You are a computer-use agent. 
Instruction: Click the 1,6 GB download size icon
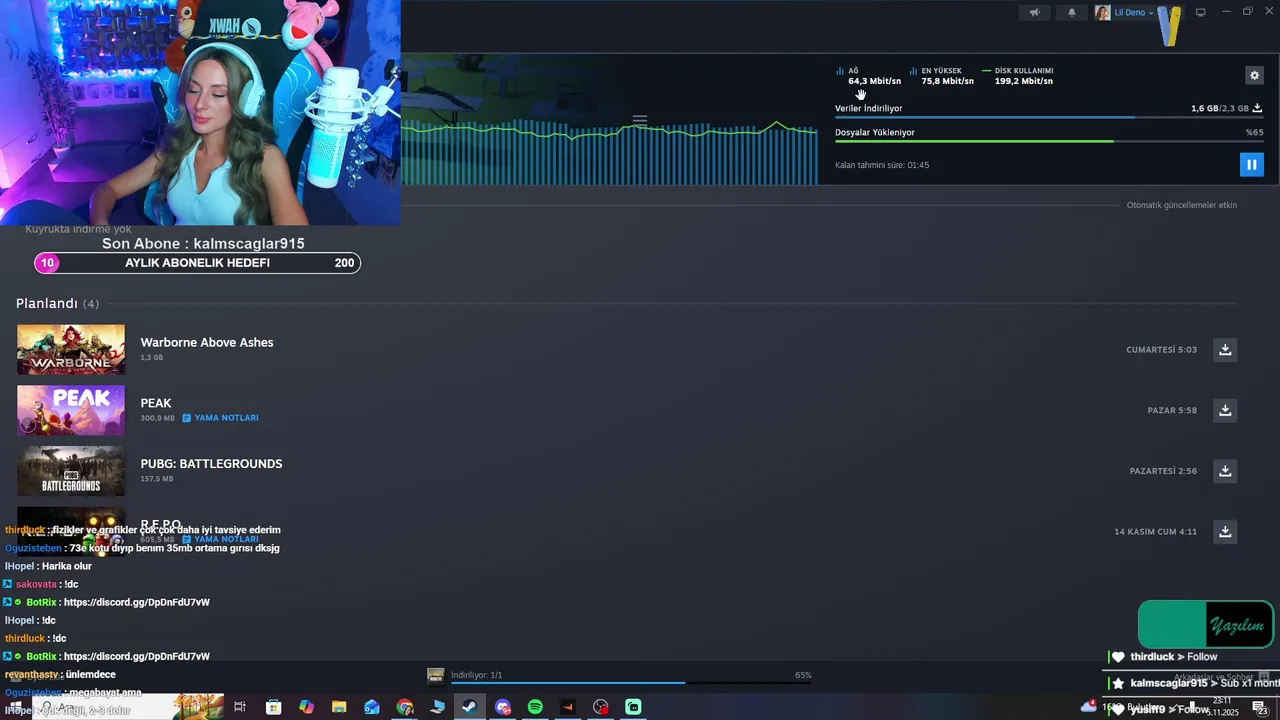click(x=1257, y=108)
